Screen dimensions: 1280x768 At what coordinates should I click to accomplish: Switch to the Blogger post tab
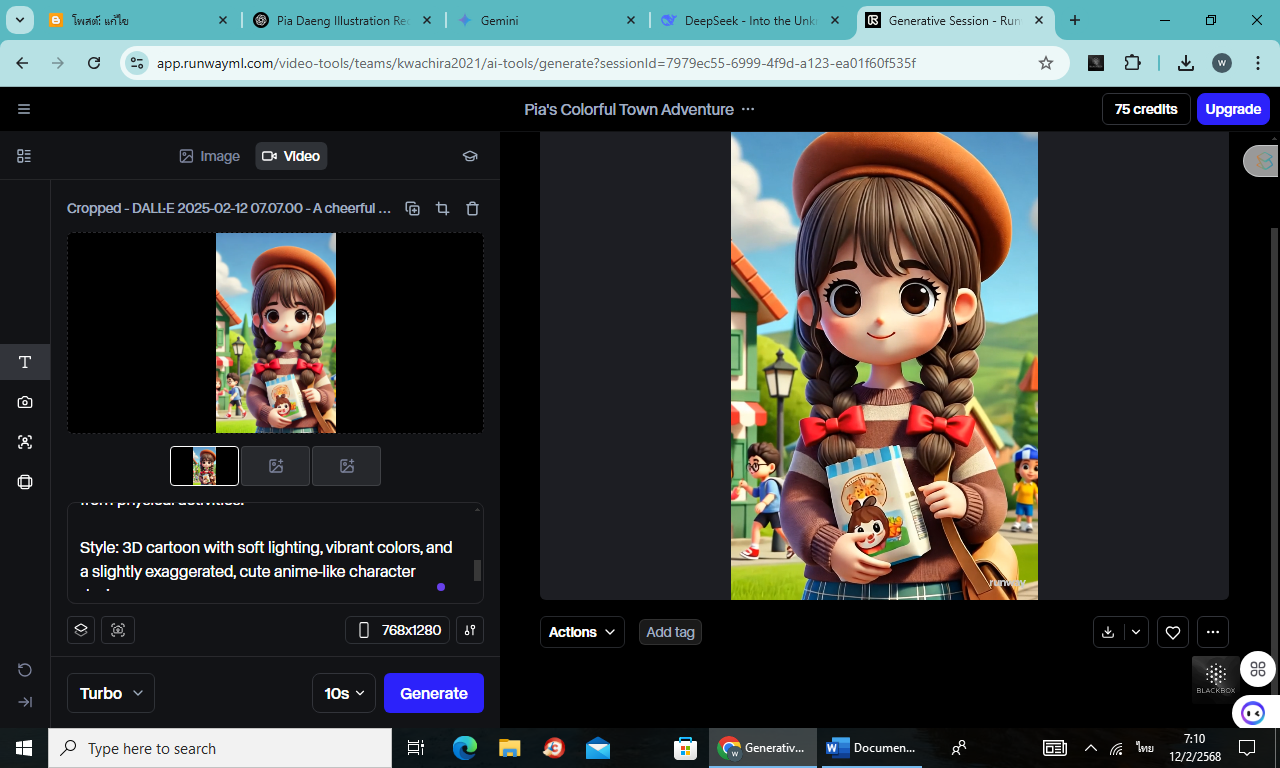pyautogui.click(x=138, y=20)
